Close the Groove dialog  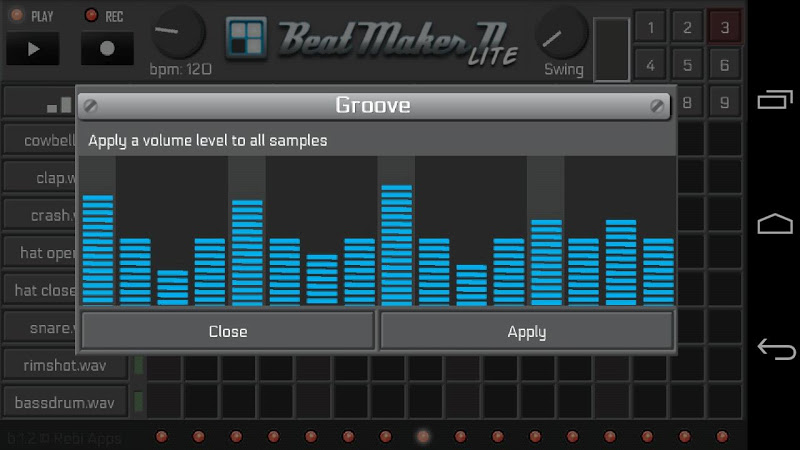click(228, 331)
